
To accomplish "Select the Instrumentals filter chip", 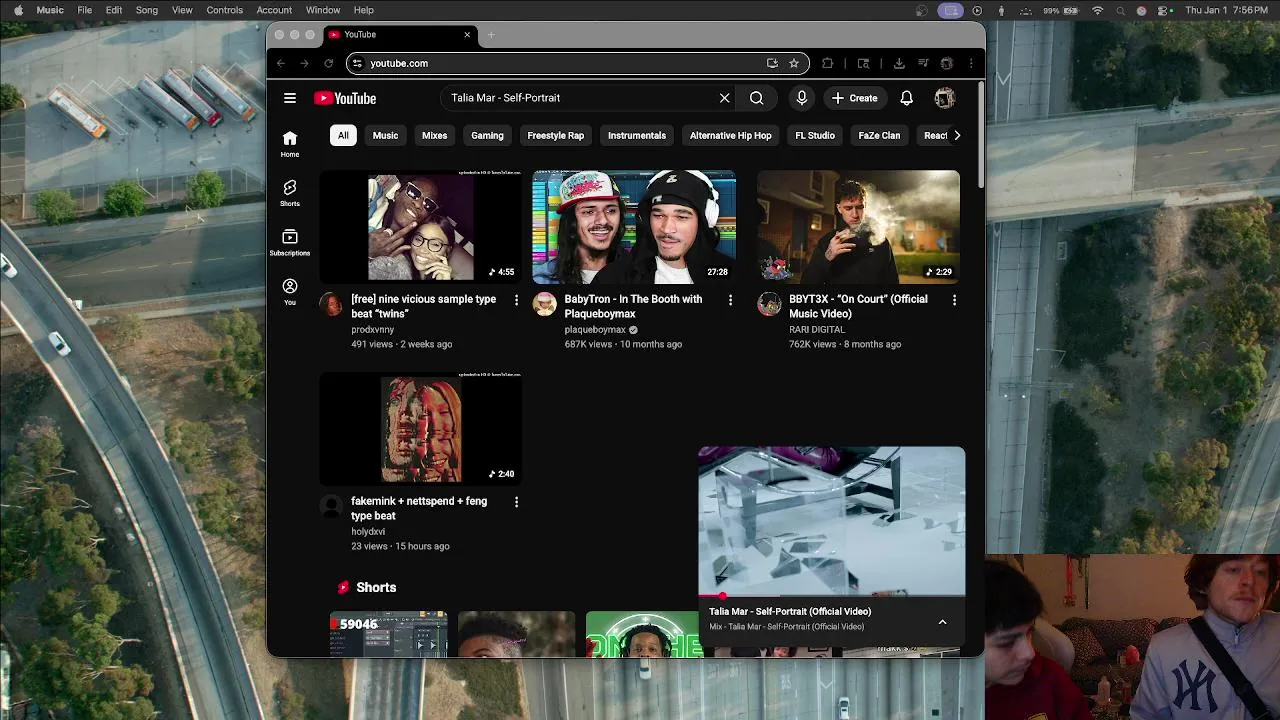I will click(637, 135).
